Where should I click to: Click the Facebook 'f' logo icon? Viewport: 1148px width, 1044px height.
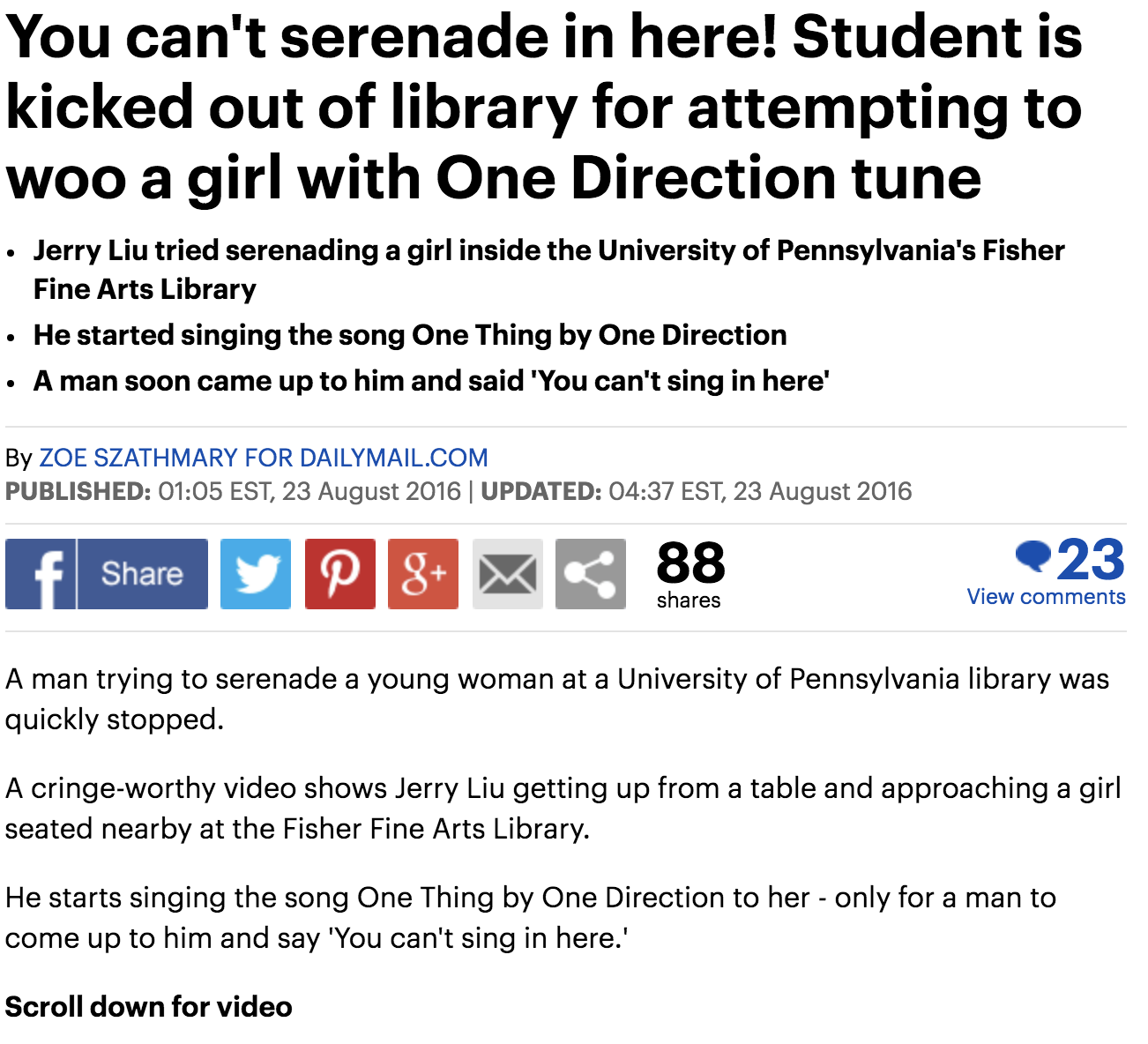pos(41,574)
